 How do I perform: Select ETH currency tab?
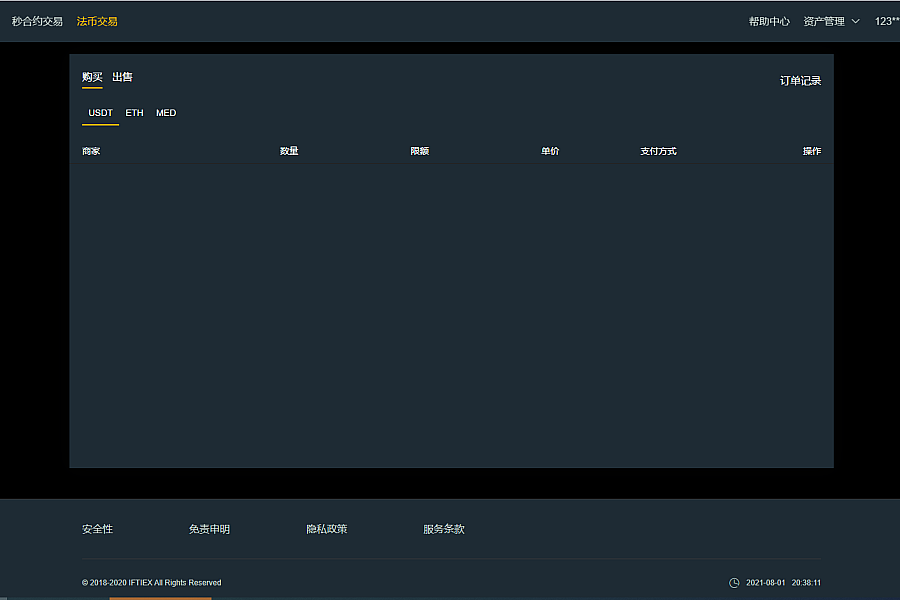coord(134,113)
